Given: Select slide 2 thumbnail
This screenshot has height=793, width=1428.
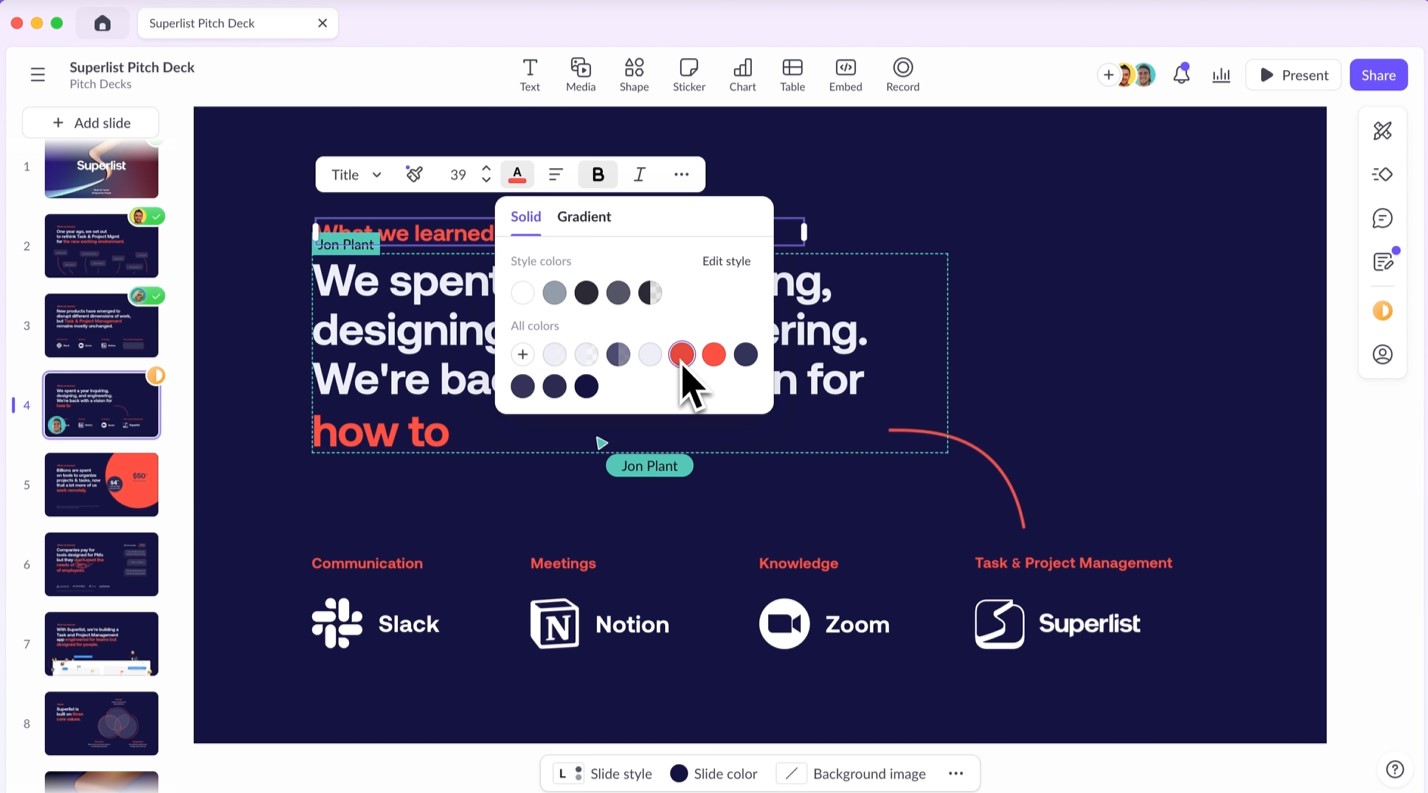Looking at the screenshot, I should tap(101, 246).
